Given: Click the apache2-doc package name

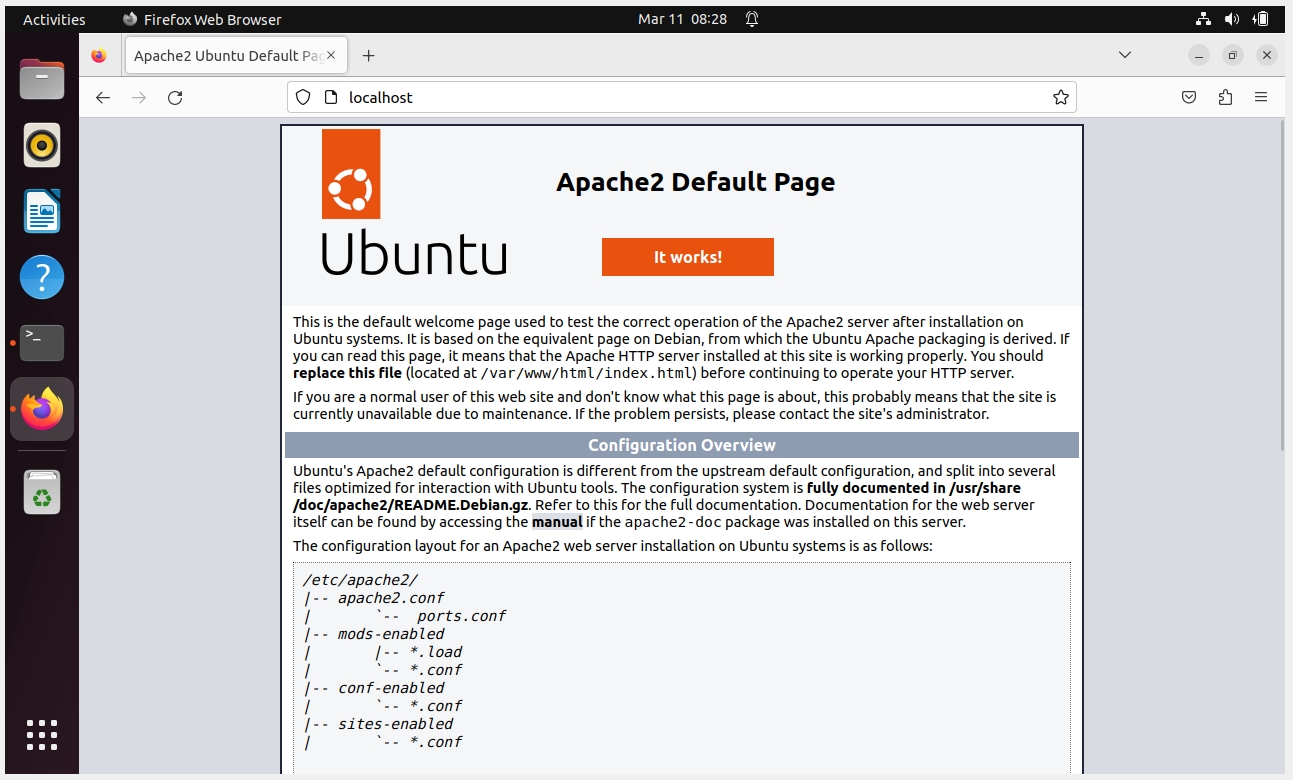Looking at the screenshot, I should [673, 522].
